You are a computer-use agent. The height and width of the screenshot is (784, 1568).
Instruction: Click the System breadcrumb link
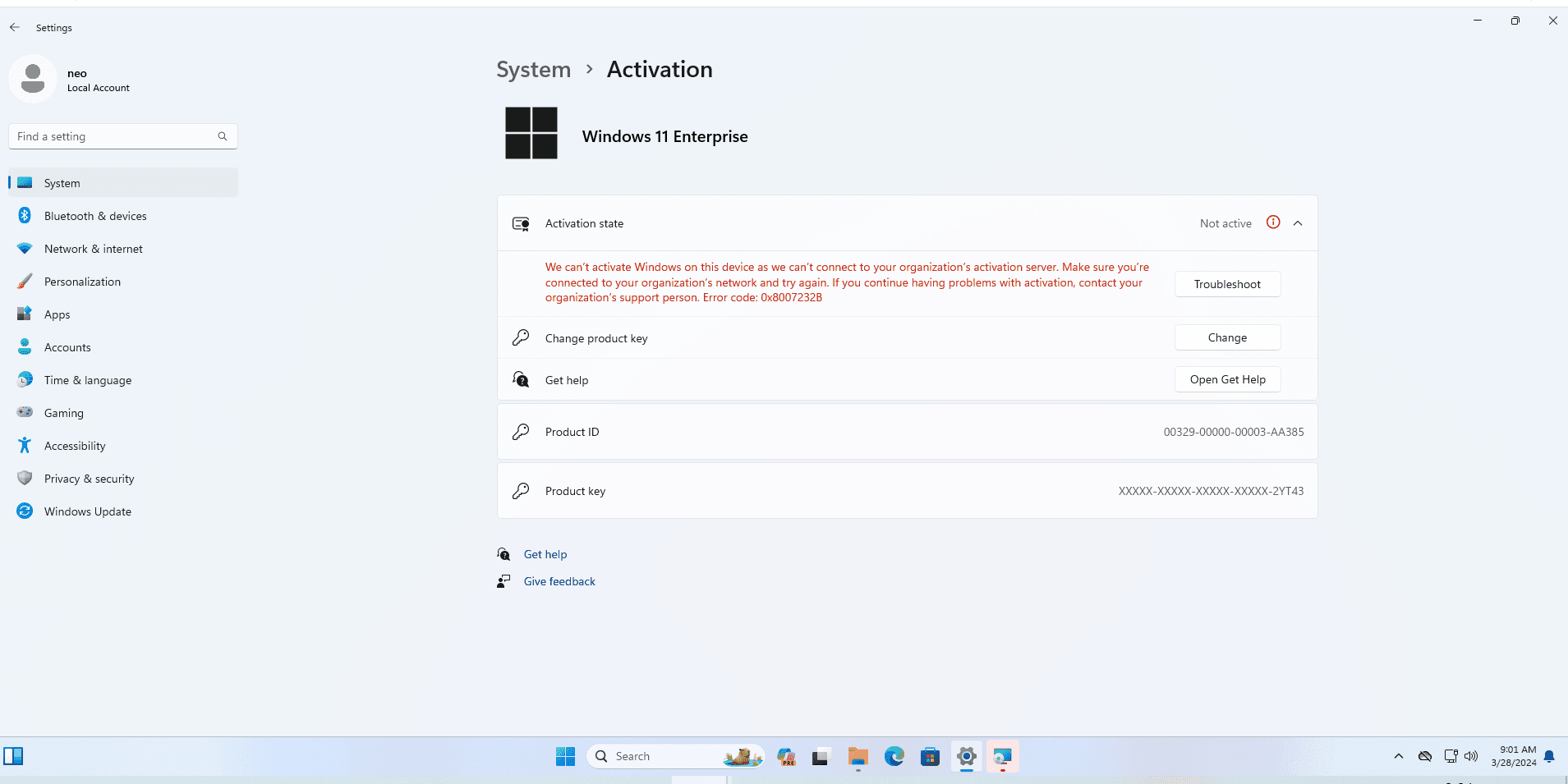click(533, 70)
